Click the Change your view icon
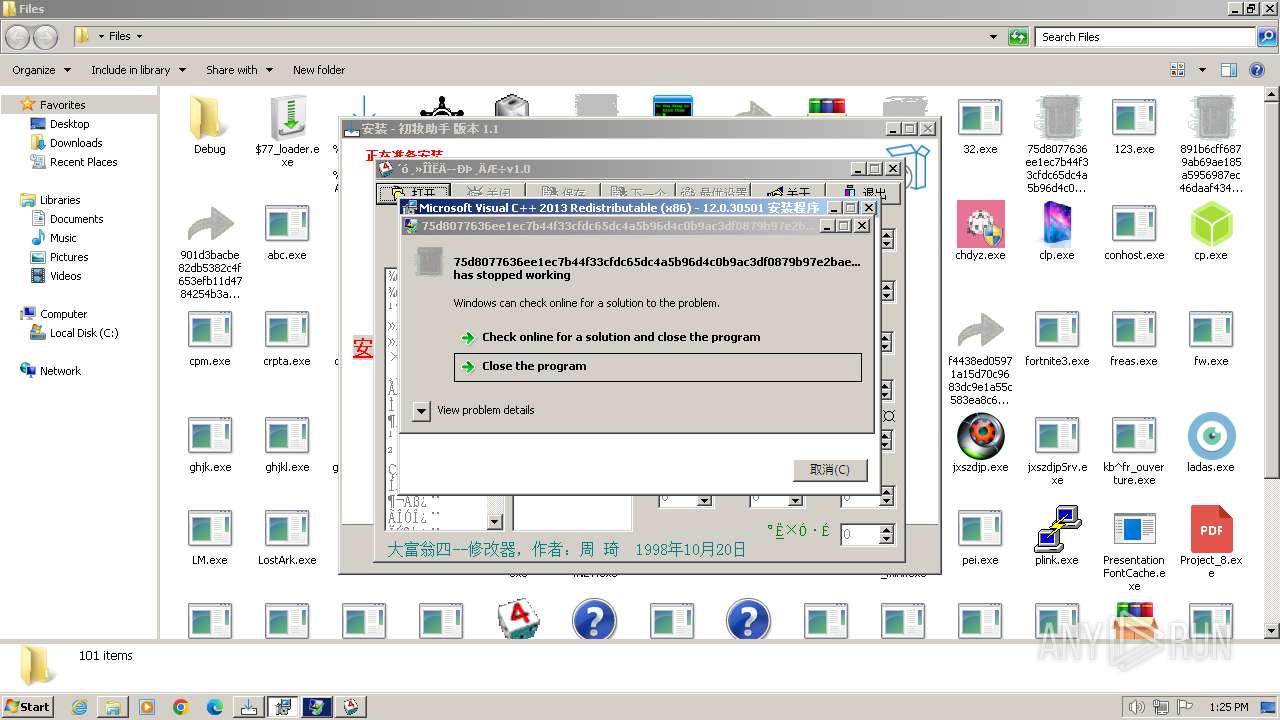Viewport: 1280px width, 720px height. pyautogui.click(x=1177, y=70)
